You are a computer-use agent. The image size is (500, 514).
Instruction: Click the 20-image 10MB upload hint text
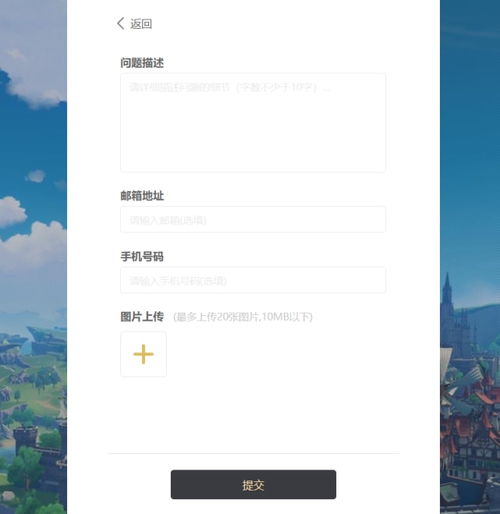pyautogui.click(x=243, y=317)
